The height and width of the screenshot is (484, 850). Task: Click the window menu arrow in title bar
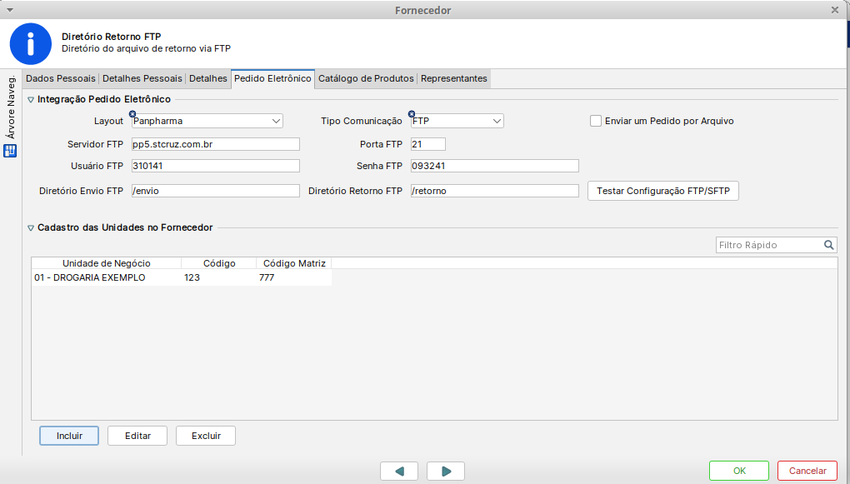tap(9, 9)
